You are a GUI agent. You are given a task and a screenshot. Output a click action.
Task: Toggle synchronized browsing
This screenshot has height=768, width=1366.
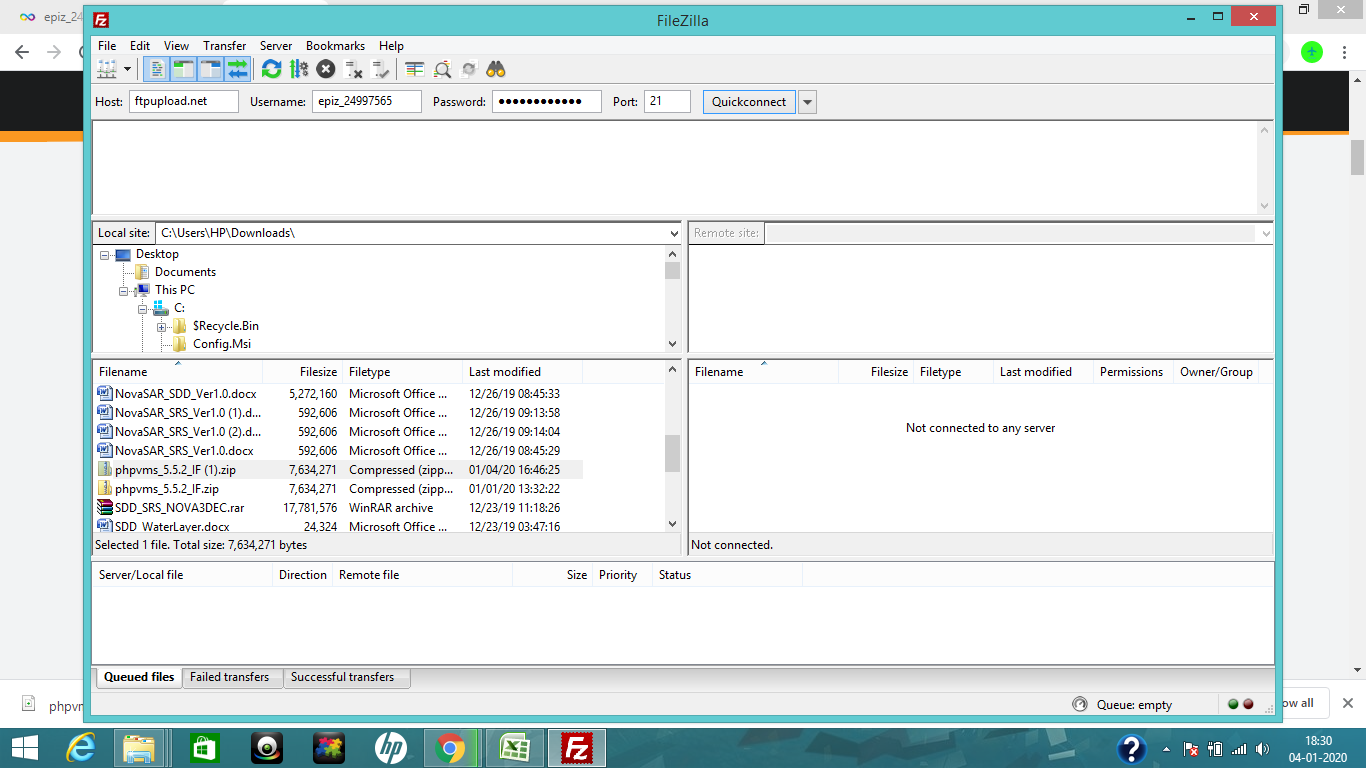tap(469, 69)
